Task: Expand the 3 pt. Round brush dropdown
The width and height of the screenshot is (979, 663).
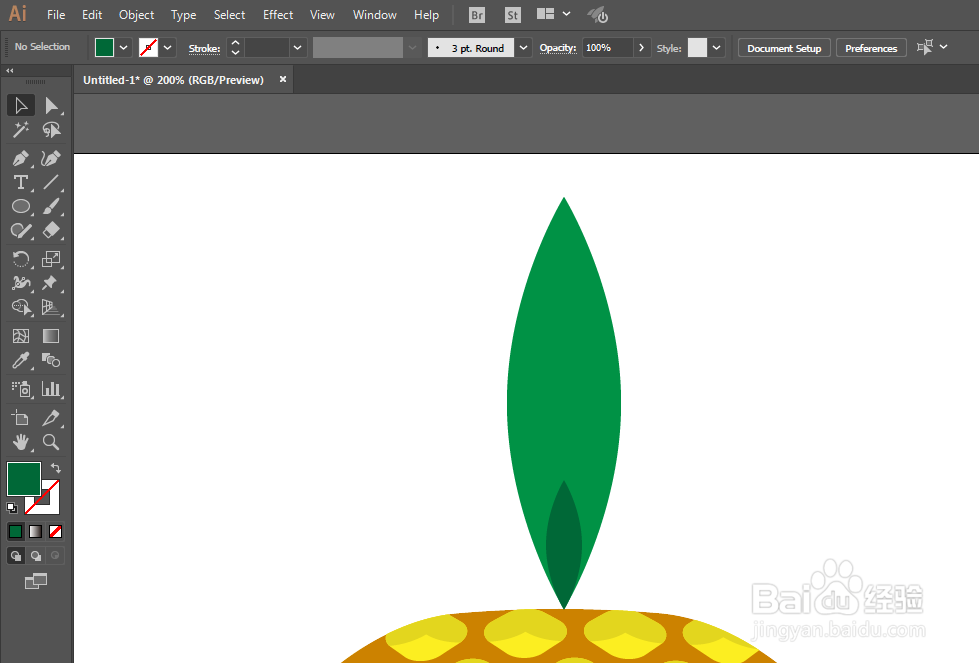Action: click(523, 47)
